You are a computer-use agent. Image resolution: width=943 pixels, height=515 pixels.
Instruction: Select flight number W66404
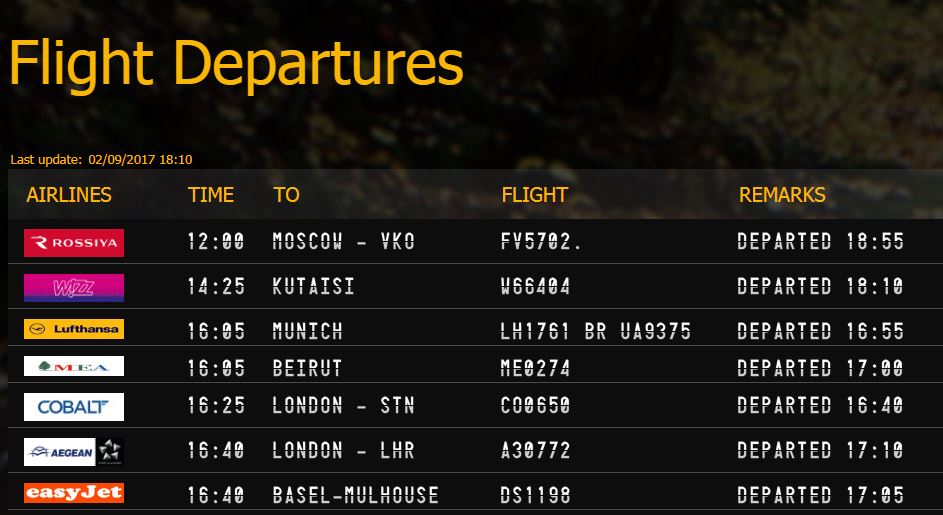535,288
